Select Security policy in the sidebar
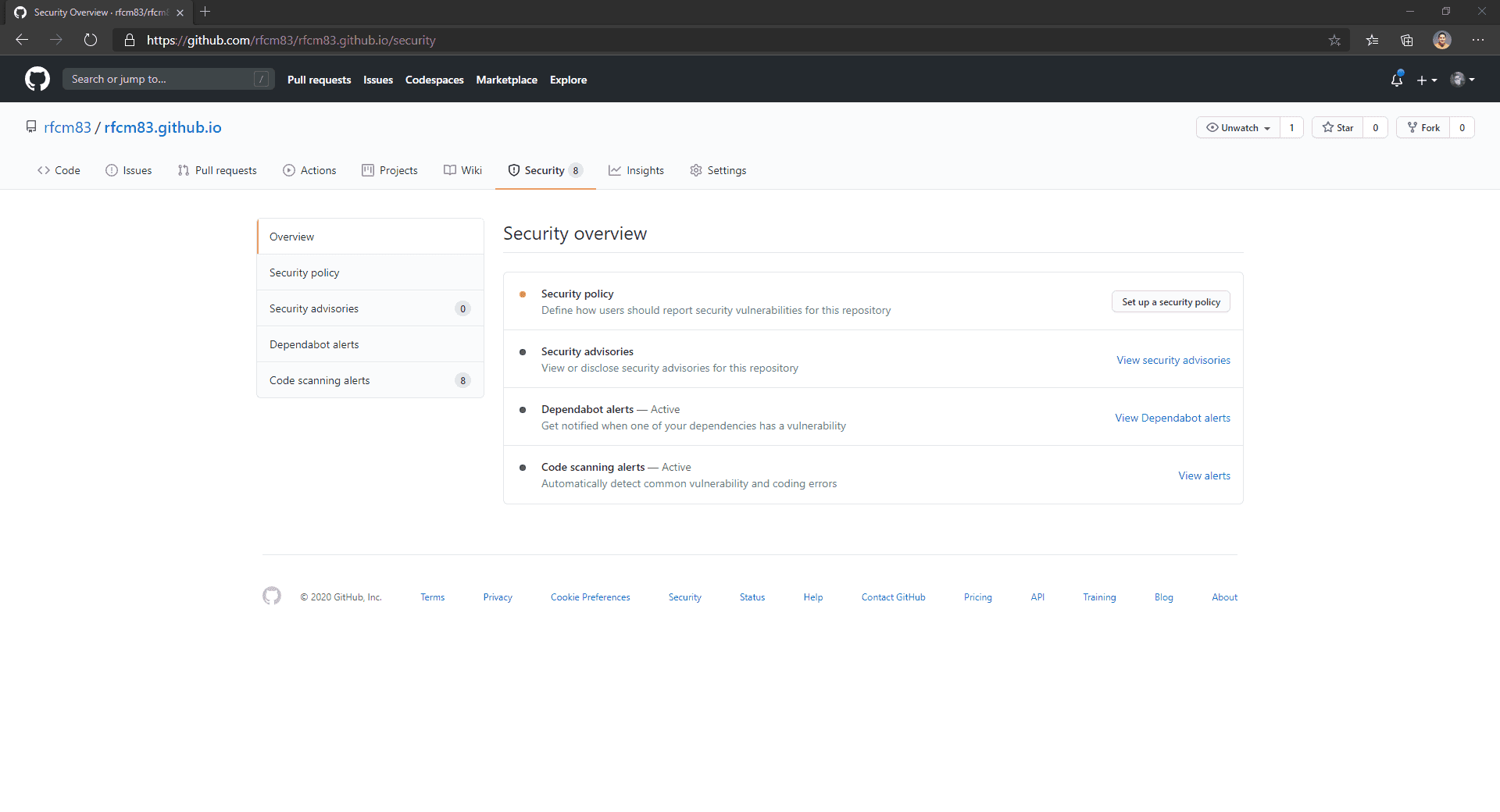 [370, 272]
